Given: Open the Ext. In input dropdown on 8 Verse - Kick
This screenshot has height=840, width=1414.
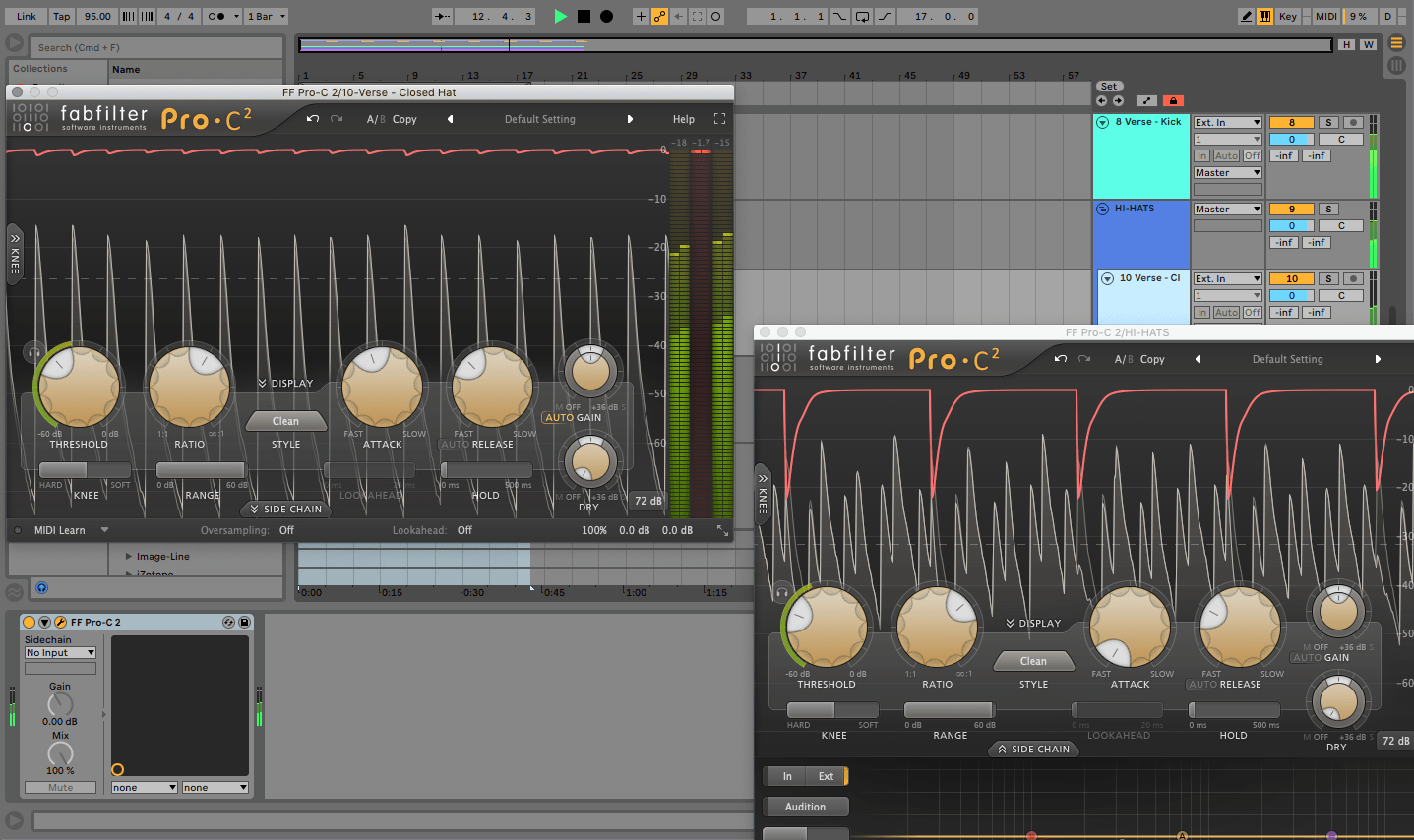Looking at the screenshot, I should pos(1227,122).
